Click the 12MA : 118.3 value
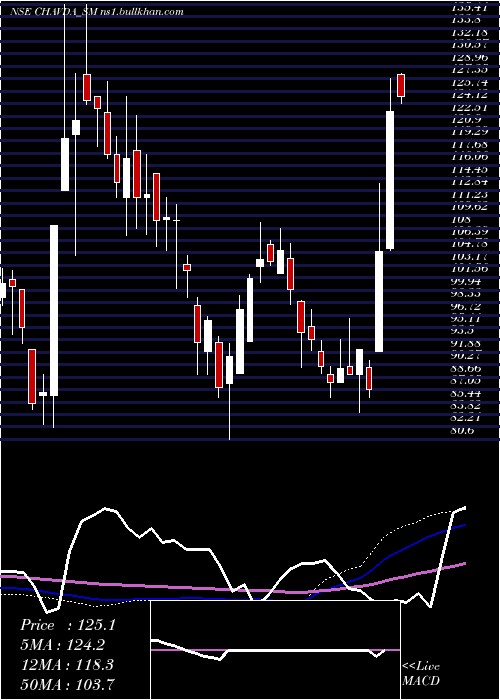The image size is (500, 700). pos(67,664)
